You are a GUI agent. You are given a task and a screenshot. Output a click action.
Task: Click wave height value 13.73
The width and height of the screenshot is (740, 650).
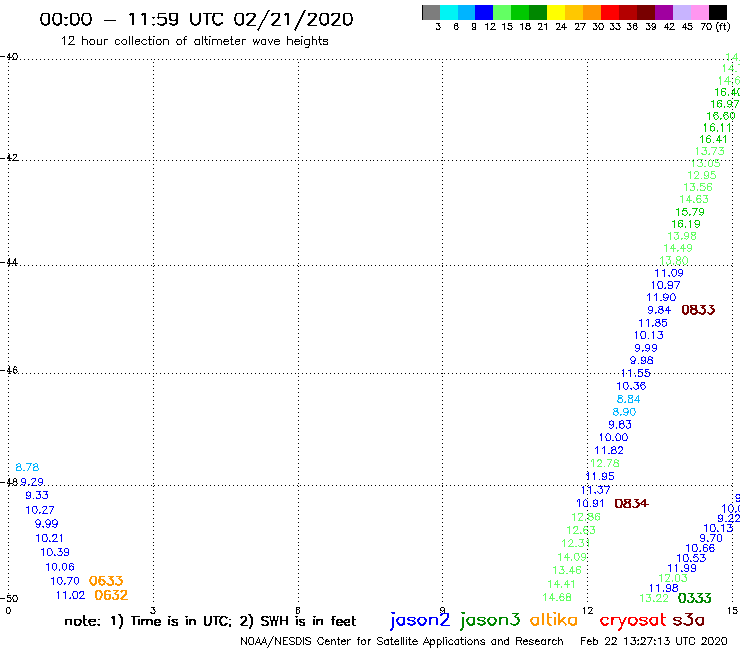click(710, 151)
